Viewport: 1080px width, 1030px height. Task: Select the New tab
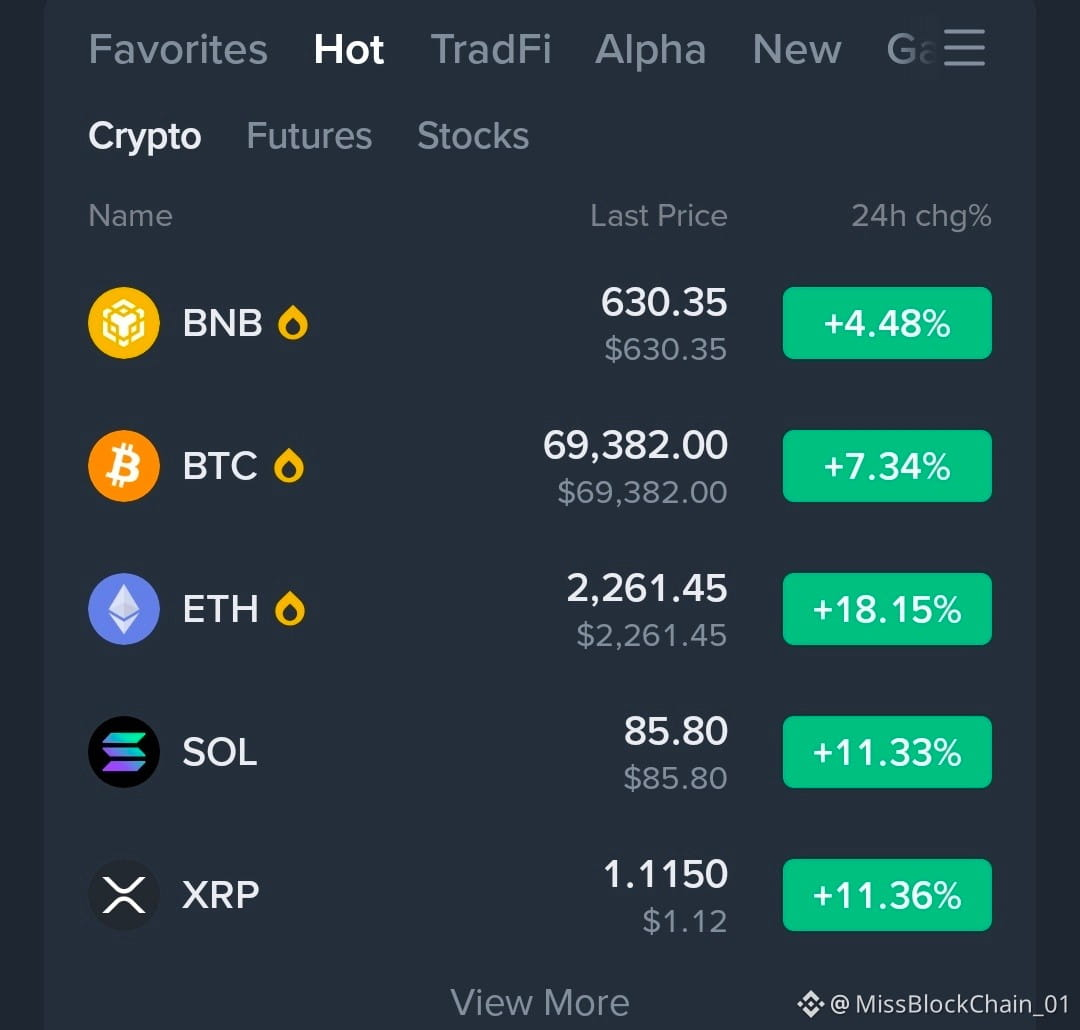point(797,50)
